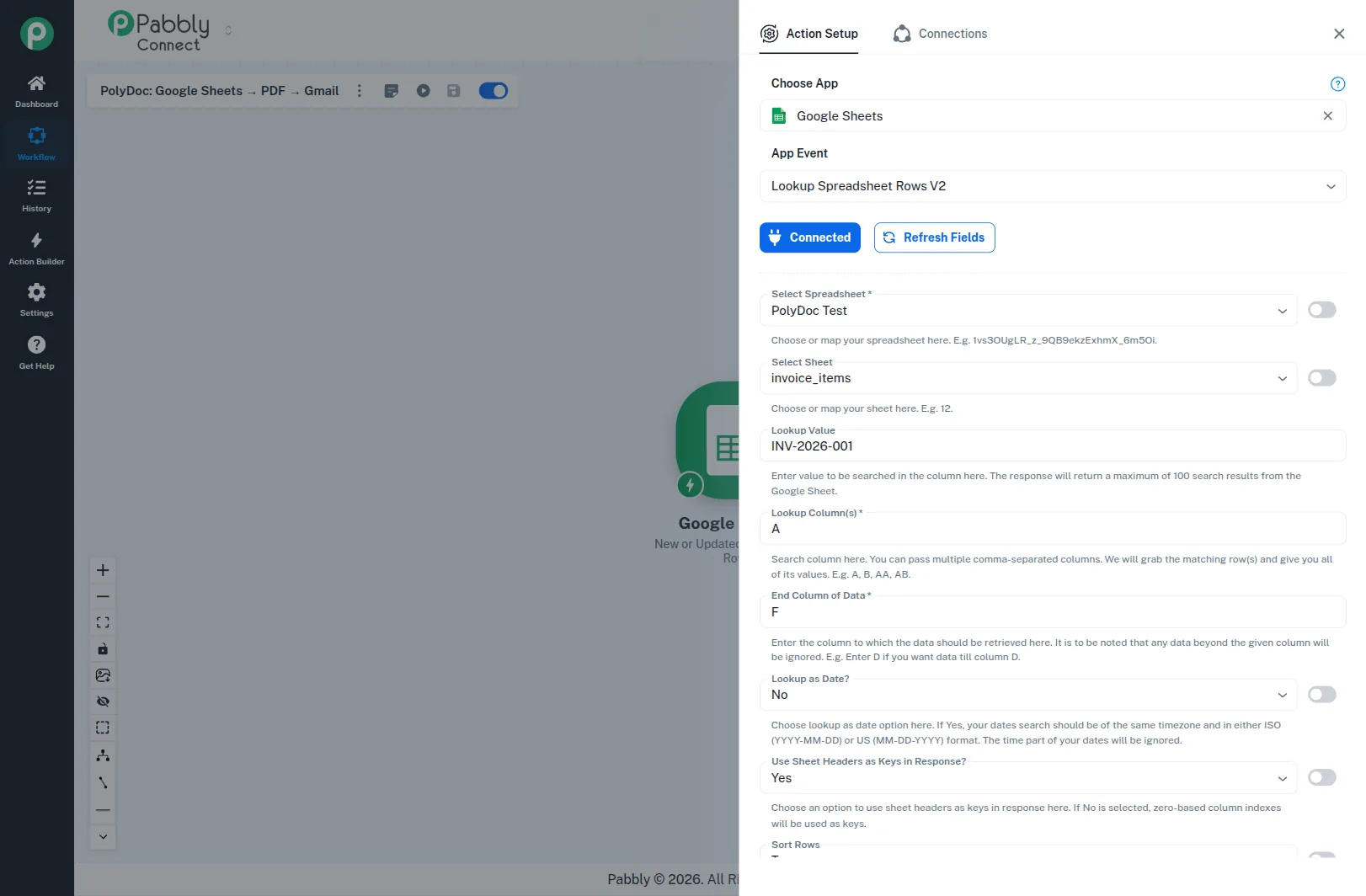Open the Workflow section in the sidebar
The height and width of the screenshot is (896, 1366).
(36, 144)
